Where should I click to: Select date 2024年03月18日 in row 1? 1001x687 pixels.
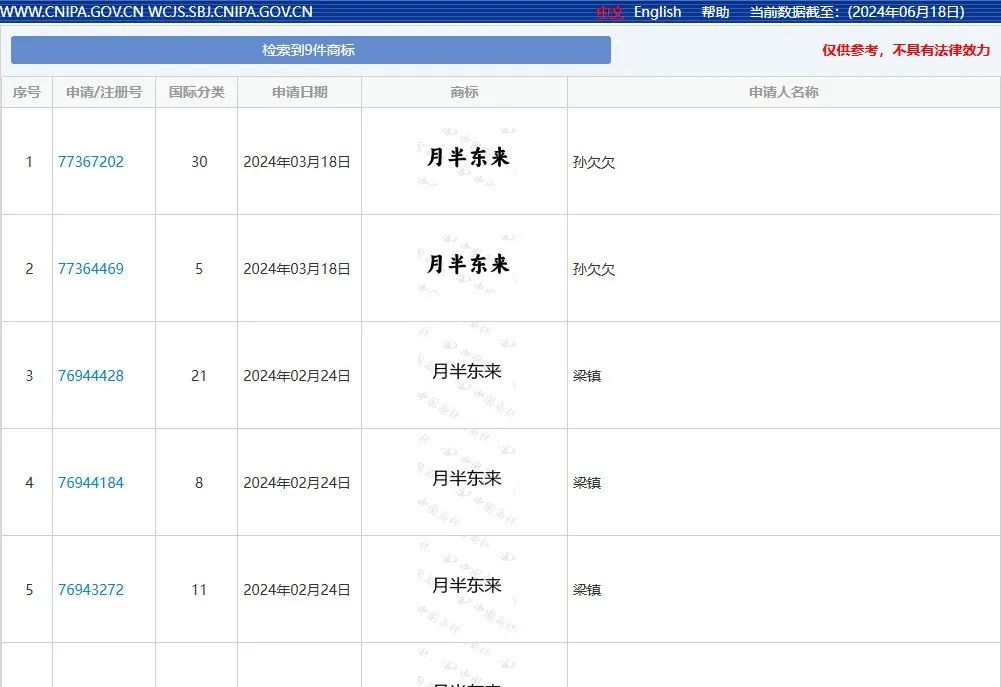297,162
